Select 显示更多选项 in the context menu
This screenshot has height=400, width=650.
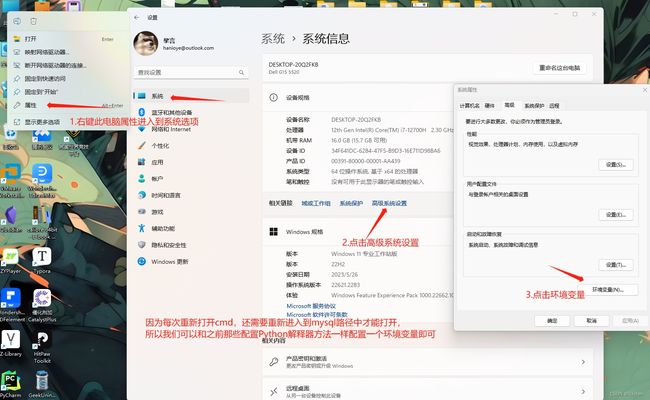(x=66, y=122)
